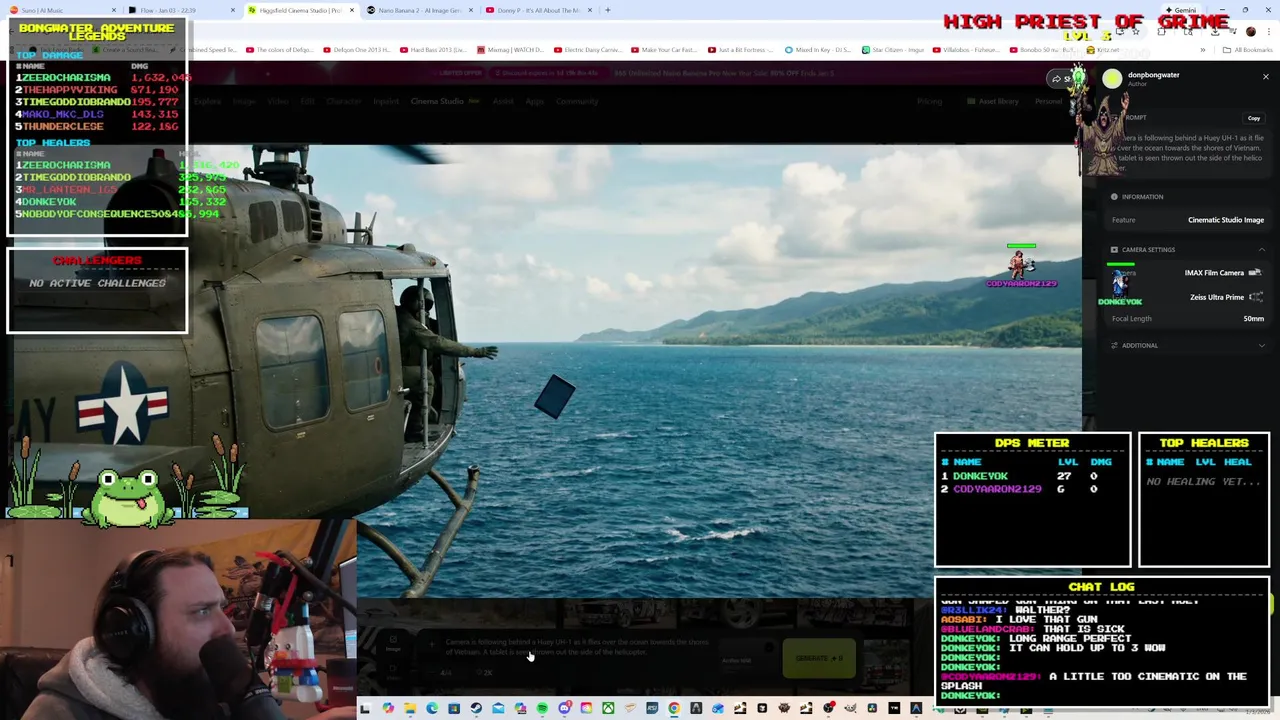Open the Asset library
This screenshot has height=720, width=1280.
pyautogui.click(x=993, y=101)
